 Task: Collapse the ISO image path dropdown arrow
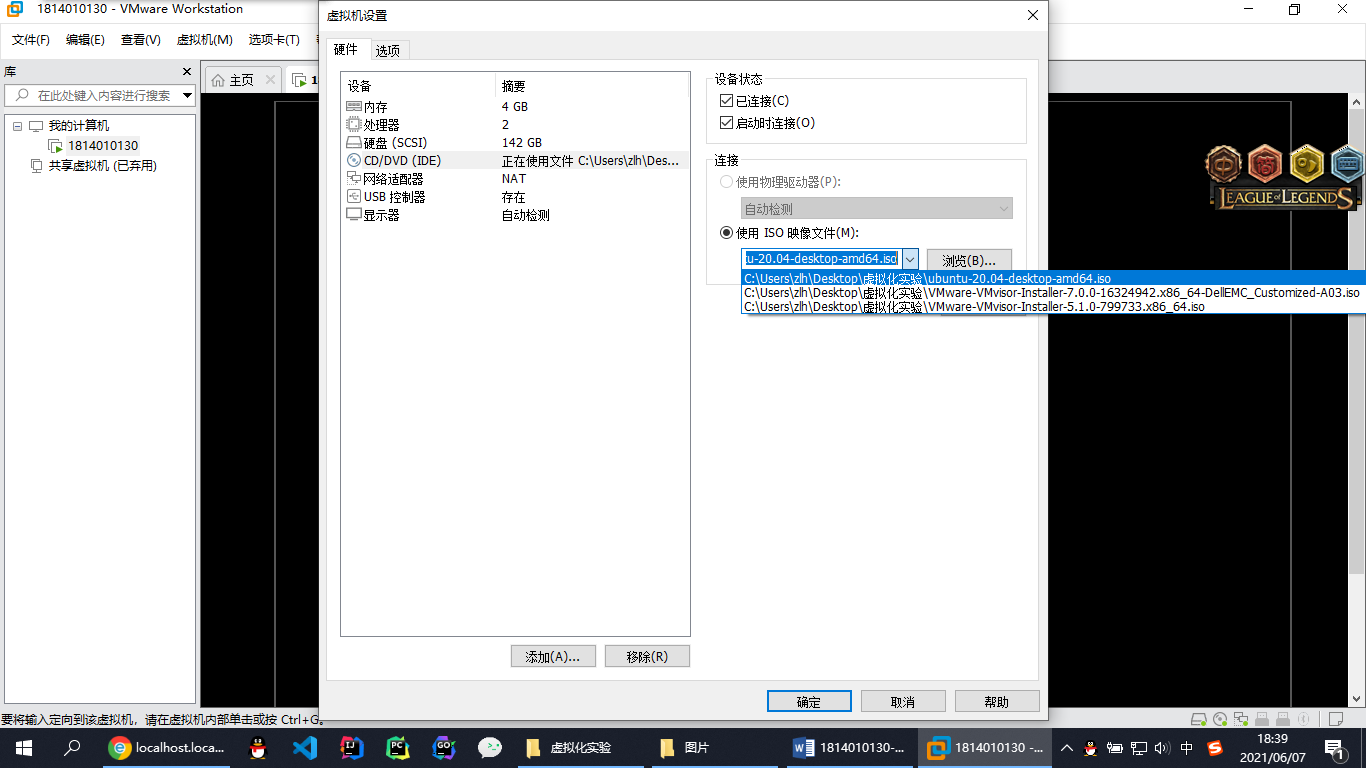pos(910,259)
